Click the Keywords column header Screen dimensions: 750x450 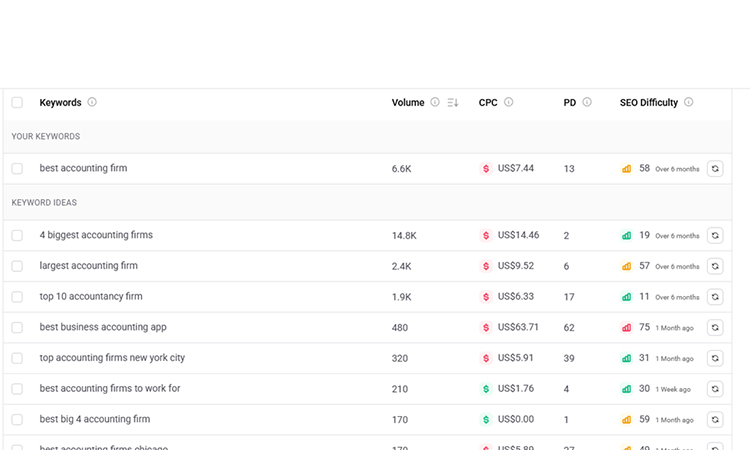pos(60,102)
